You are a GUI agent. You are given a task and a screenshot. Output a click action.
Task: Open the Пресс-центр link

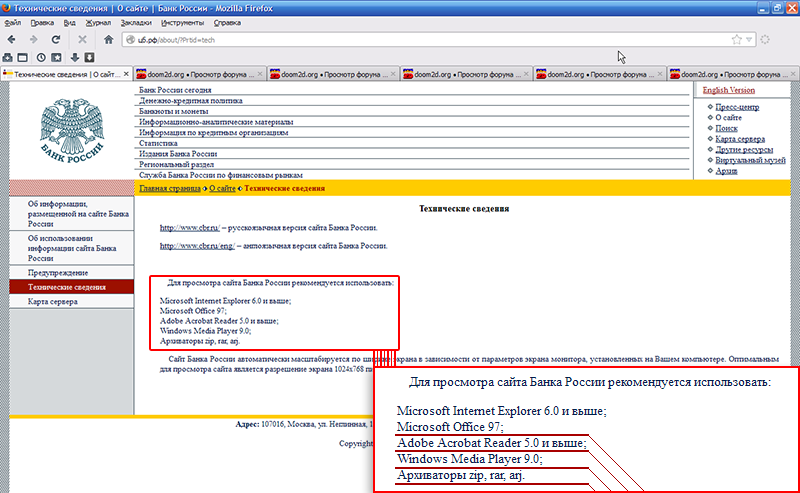point(738,106)
